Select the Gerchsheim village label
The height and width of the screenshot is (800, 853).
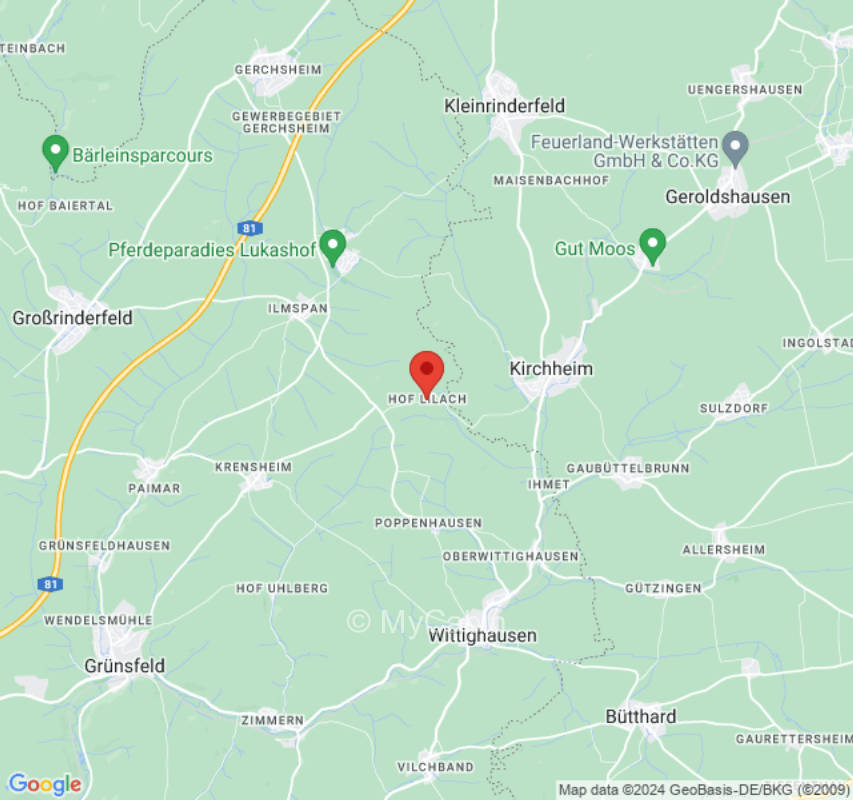point(278,70)
